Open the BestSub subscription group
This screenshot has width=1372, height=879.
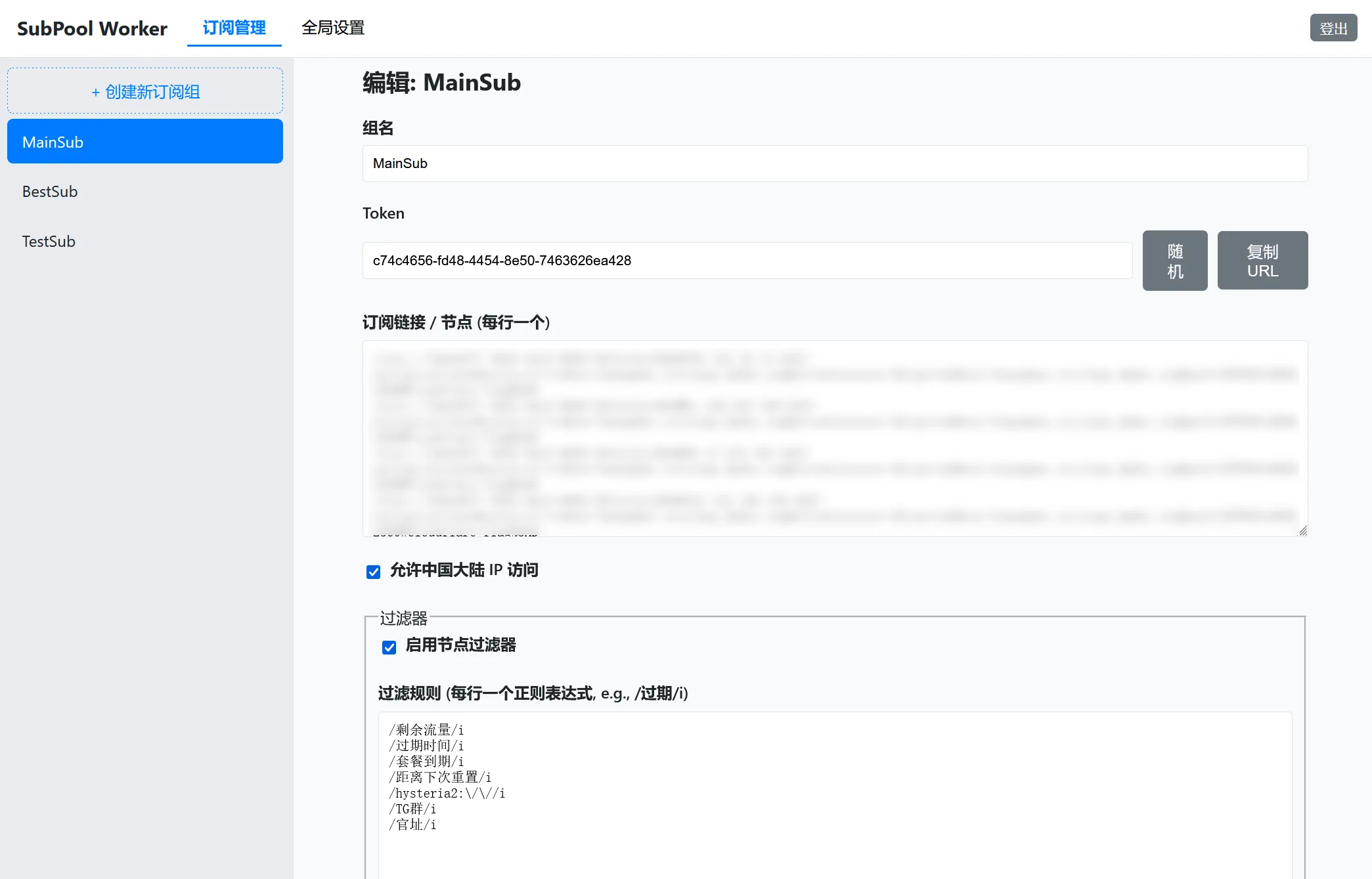pyautogui.click(x=144, y=191)
